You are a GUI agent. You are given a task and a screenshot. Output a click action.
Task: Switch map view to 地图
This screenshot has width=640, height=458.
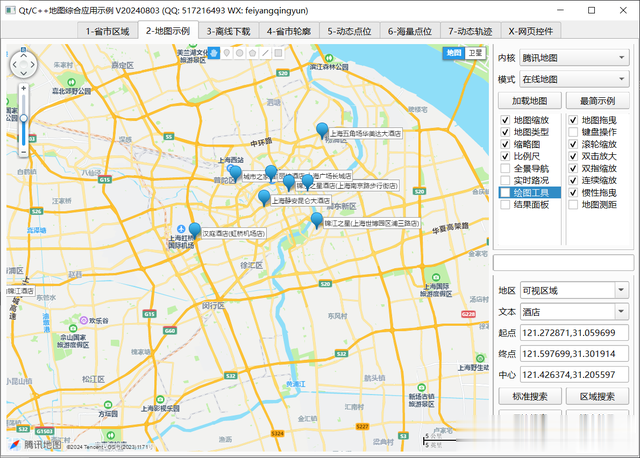point(453,53)
